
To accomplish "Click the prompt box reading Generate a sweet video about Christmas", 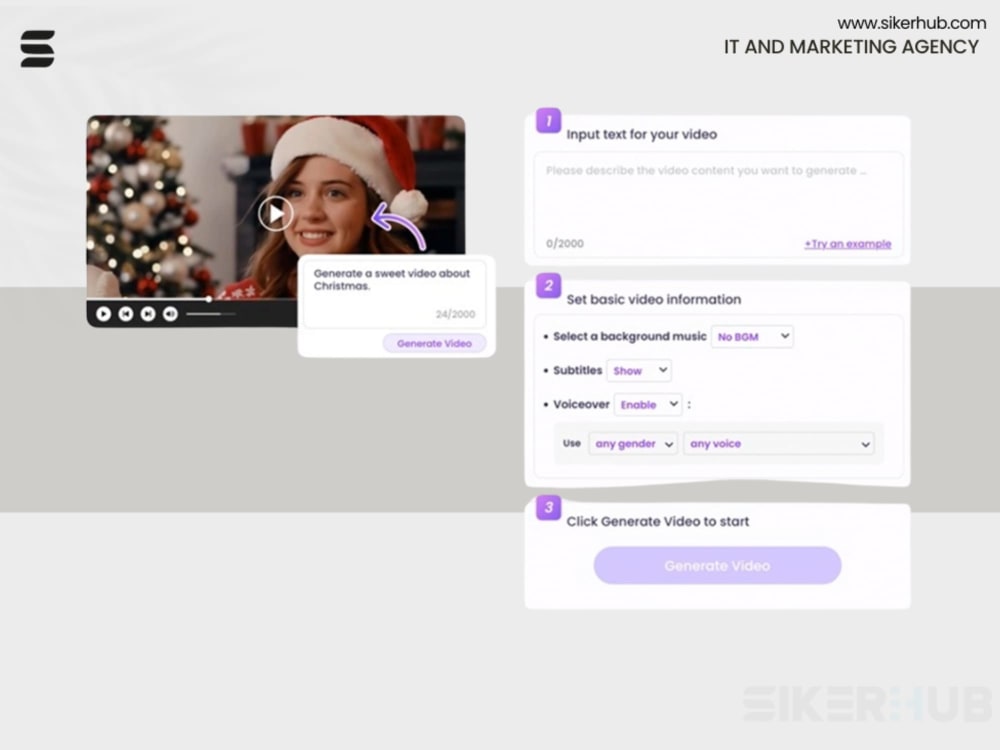I will click(394, 295).
